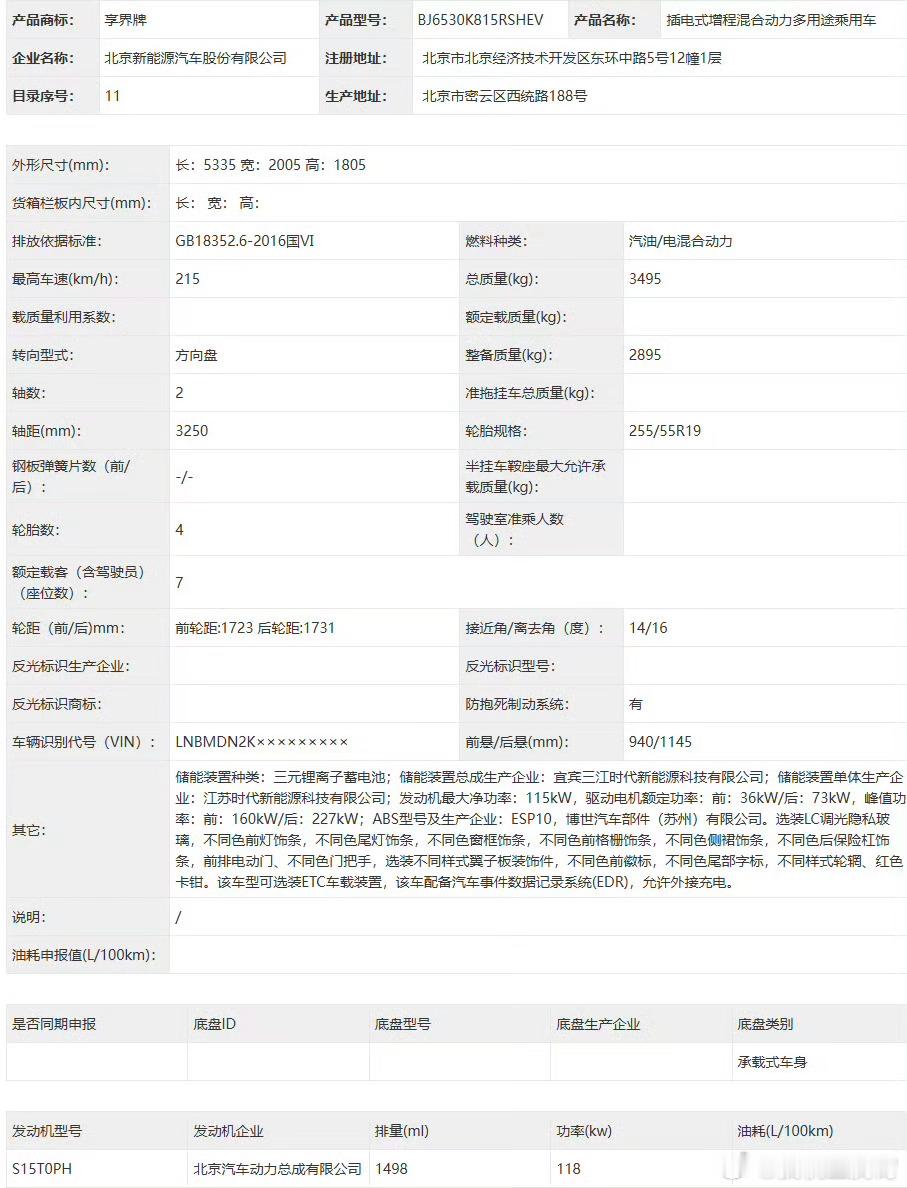Image resolution: width=907 pixels, height=1188 pixels.
Task: Click axle count value 2
Action: pyautogui.click(x=180, y=393)
